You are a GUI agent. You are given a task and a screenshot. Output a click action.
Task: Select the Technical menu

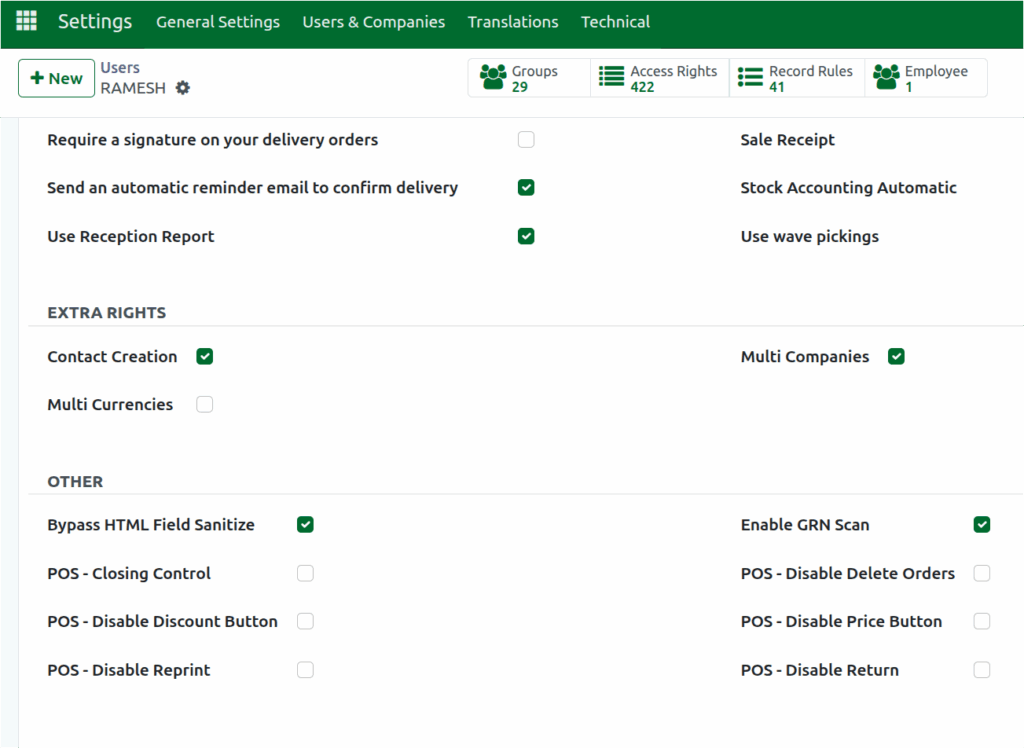tap(615, 21)
